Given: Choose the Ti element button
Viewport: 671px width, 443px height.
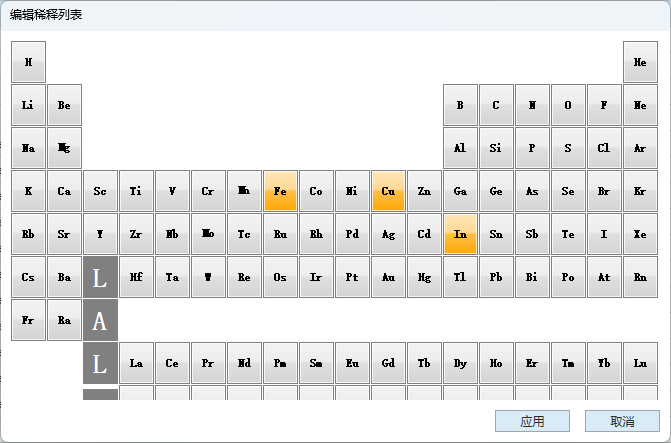Looking at the screenshot, I should (136, 191).
